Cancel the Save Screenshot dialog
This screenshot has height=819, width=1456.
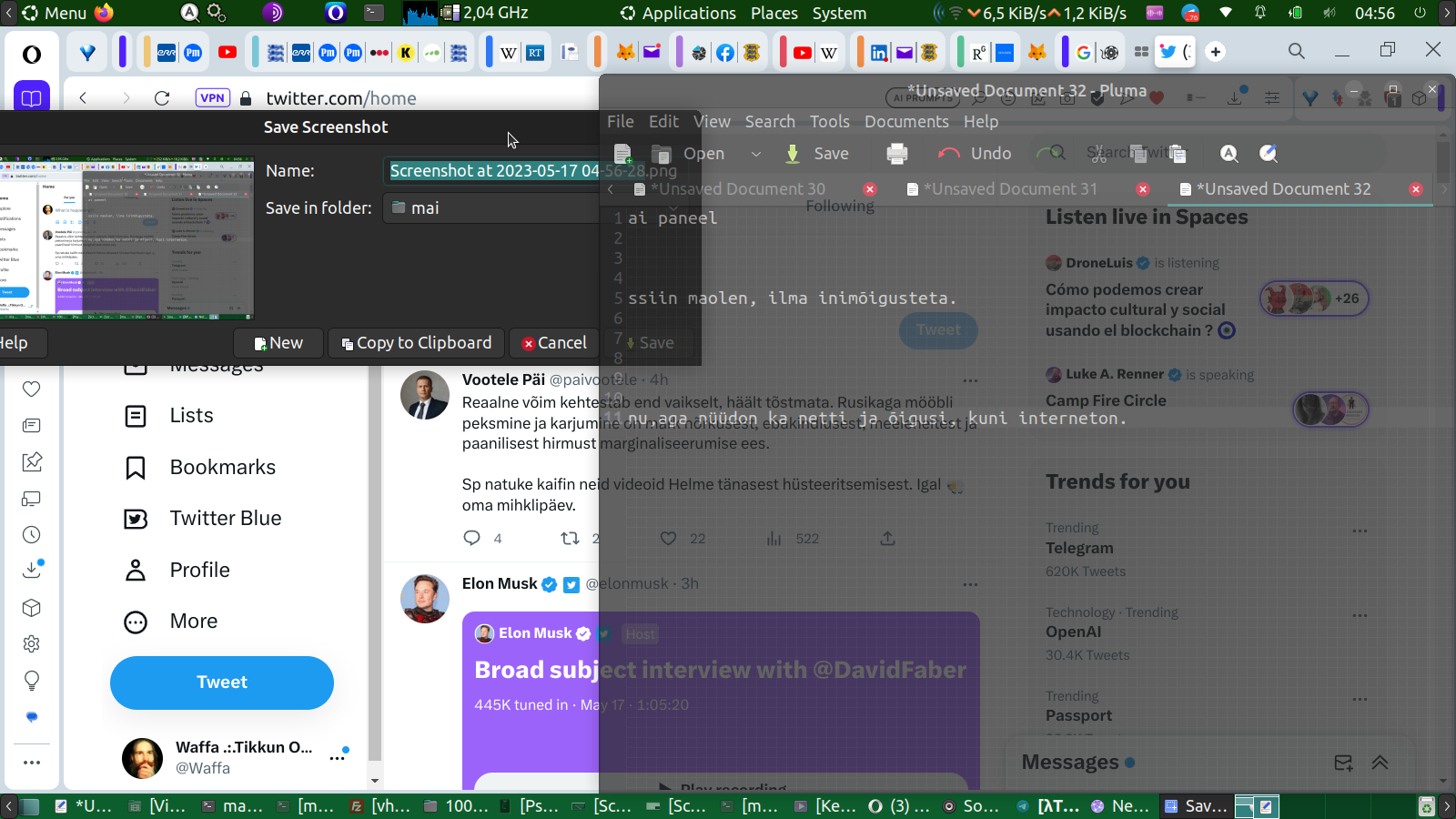(554, 343)
